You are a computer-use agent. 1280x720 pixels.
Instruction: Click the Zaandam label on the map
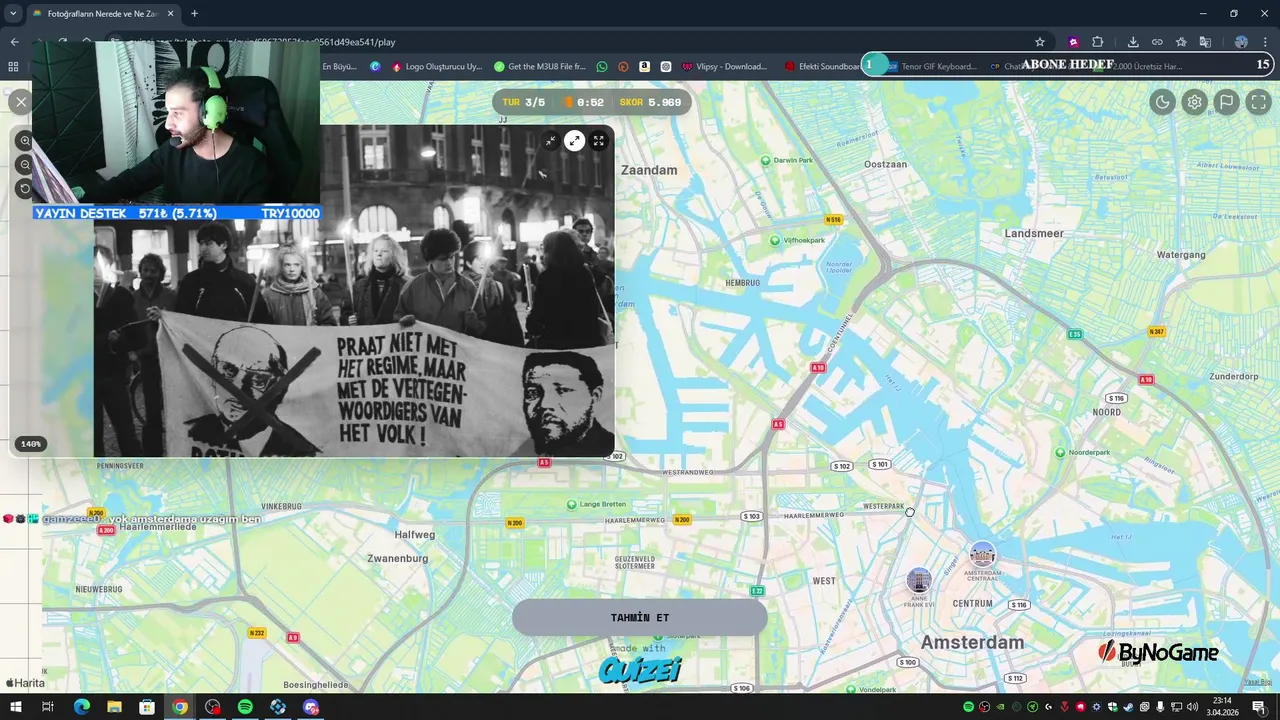[x=649, y=170]
